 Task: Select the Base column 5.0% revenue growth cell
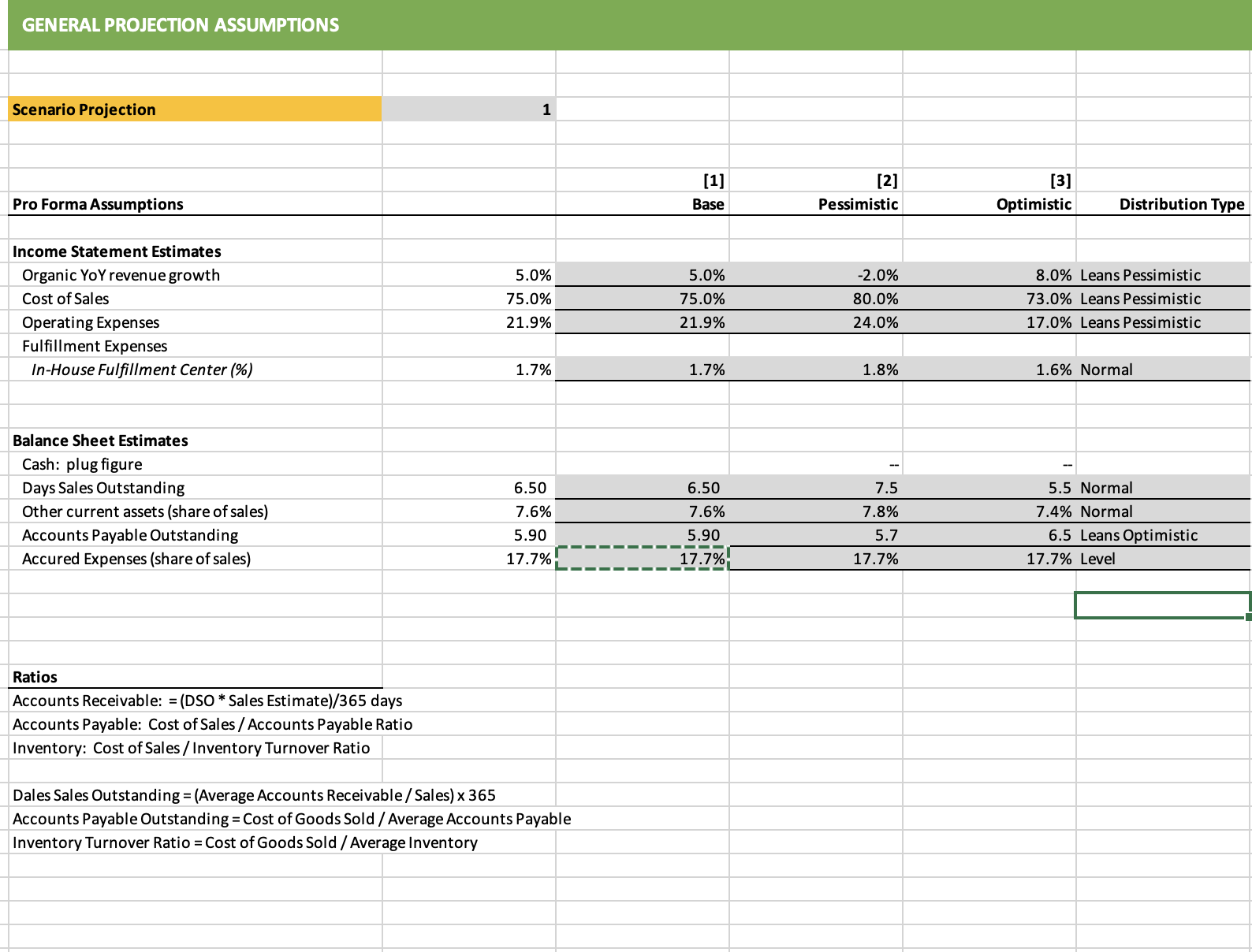pyautogui.click(x=643, y=275)
